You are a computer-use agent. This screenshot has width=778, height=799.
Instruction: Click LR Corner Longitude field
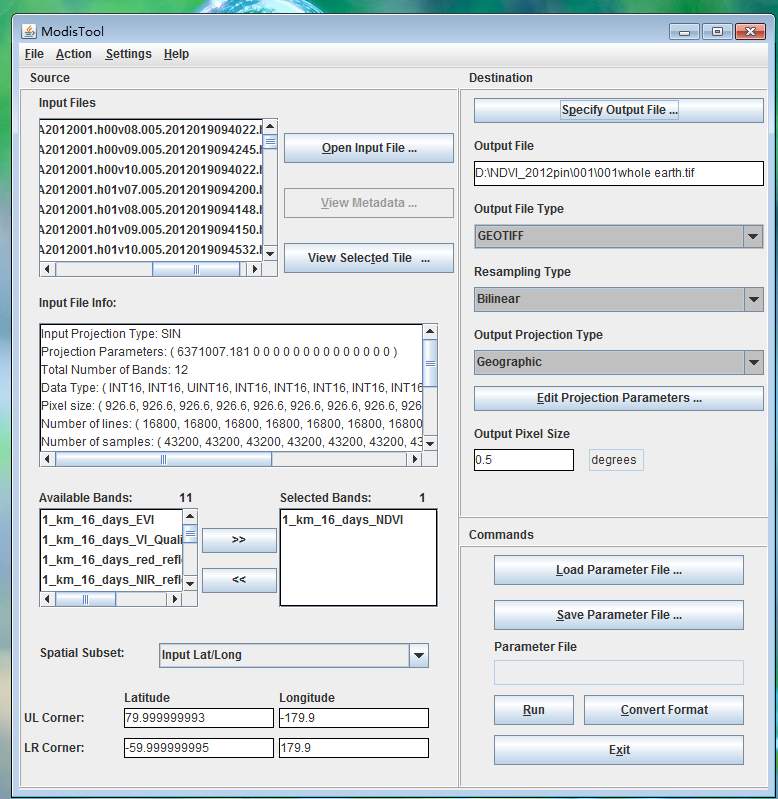coord(354,748)
